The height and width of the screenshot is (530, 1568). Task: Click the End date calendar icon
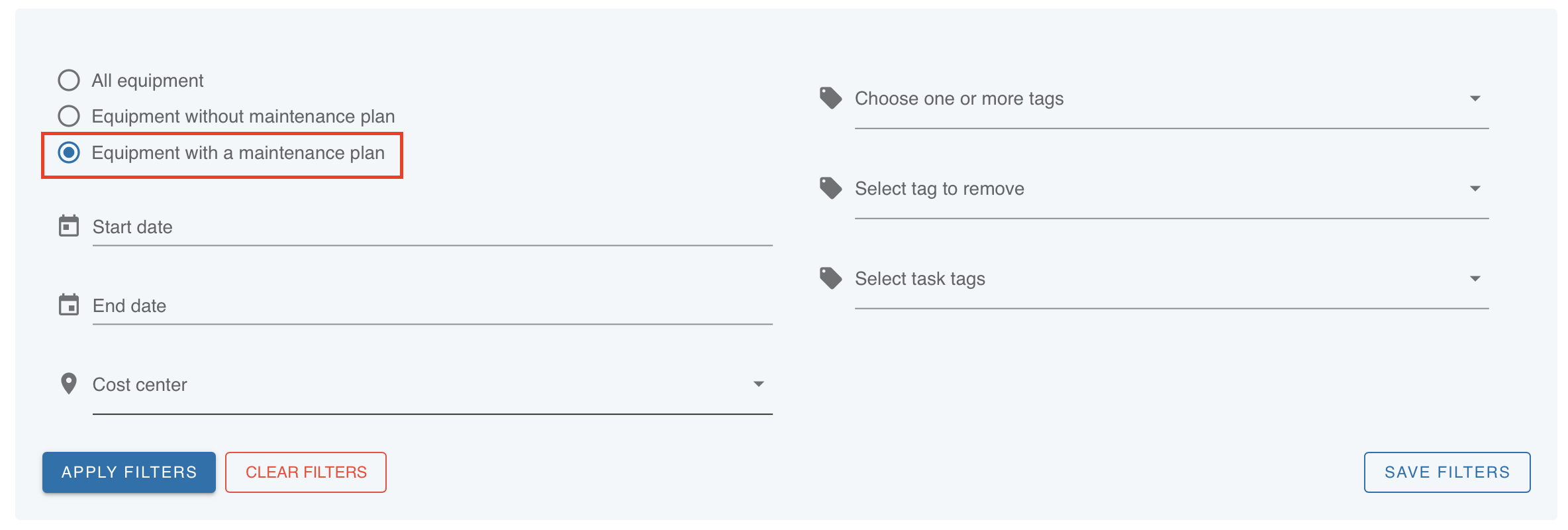pyautogui.click(x=69, y=305)
